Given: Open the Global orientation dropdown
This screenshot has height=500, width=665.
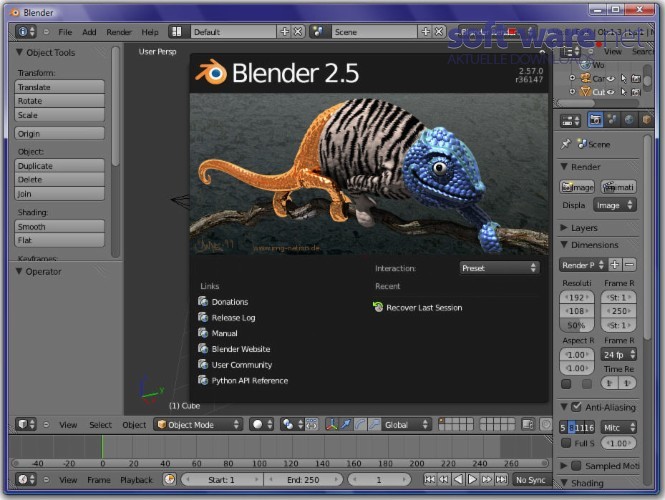Looking at the screenshot, I should tap(406, 425).
